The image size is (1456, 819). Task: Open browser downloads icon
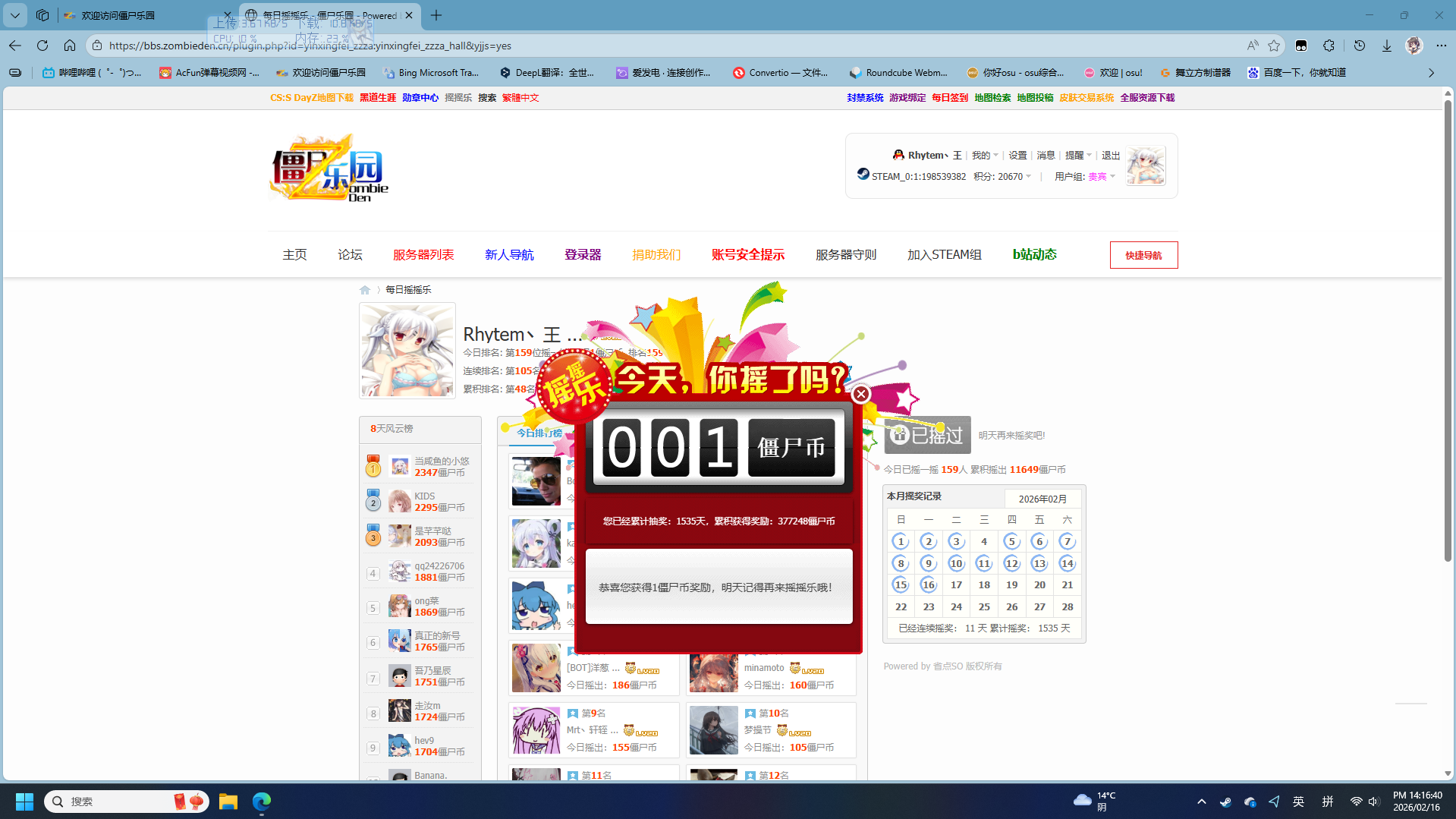click(x=1386, y=46)
